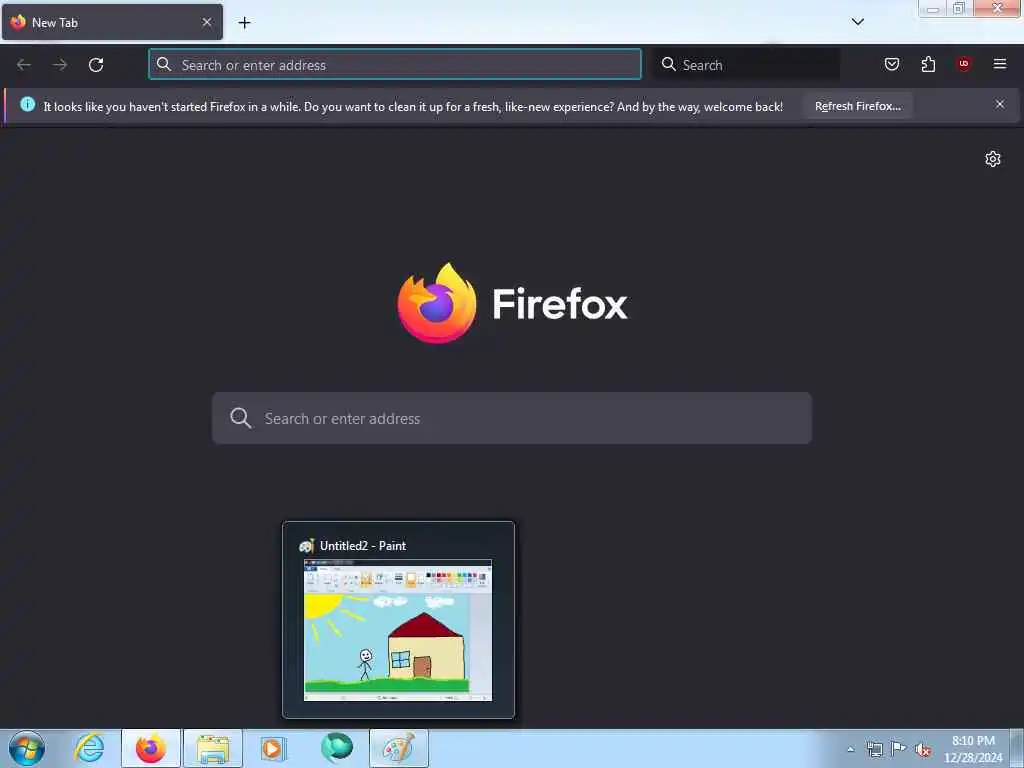
Task: Open Windows Explorer from taskbar
Action: [x=213, y=748]
